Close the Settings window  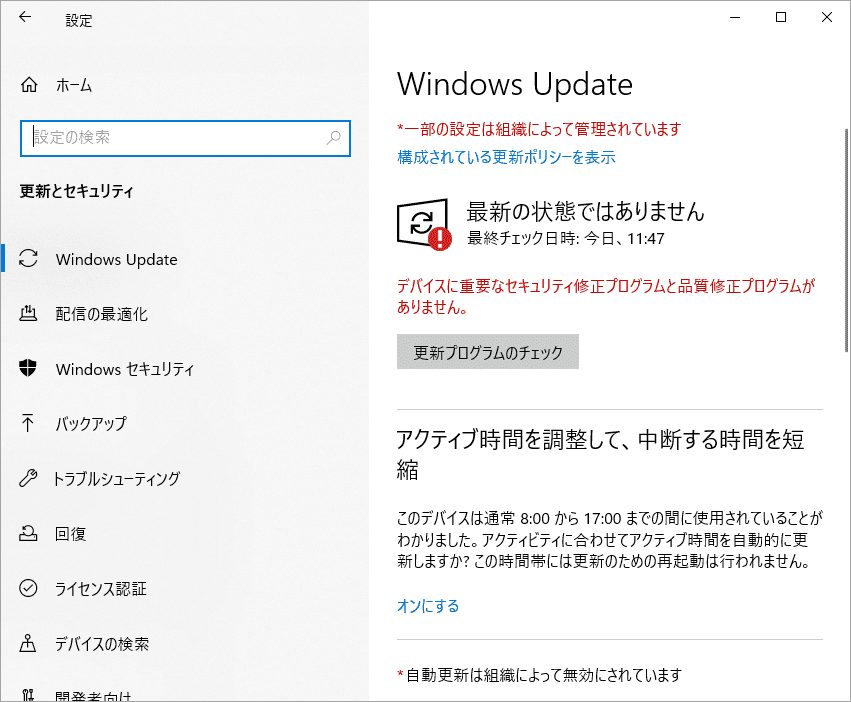click(827, 17)
